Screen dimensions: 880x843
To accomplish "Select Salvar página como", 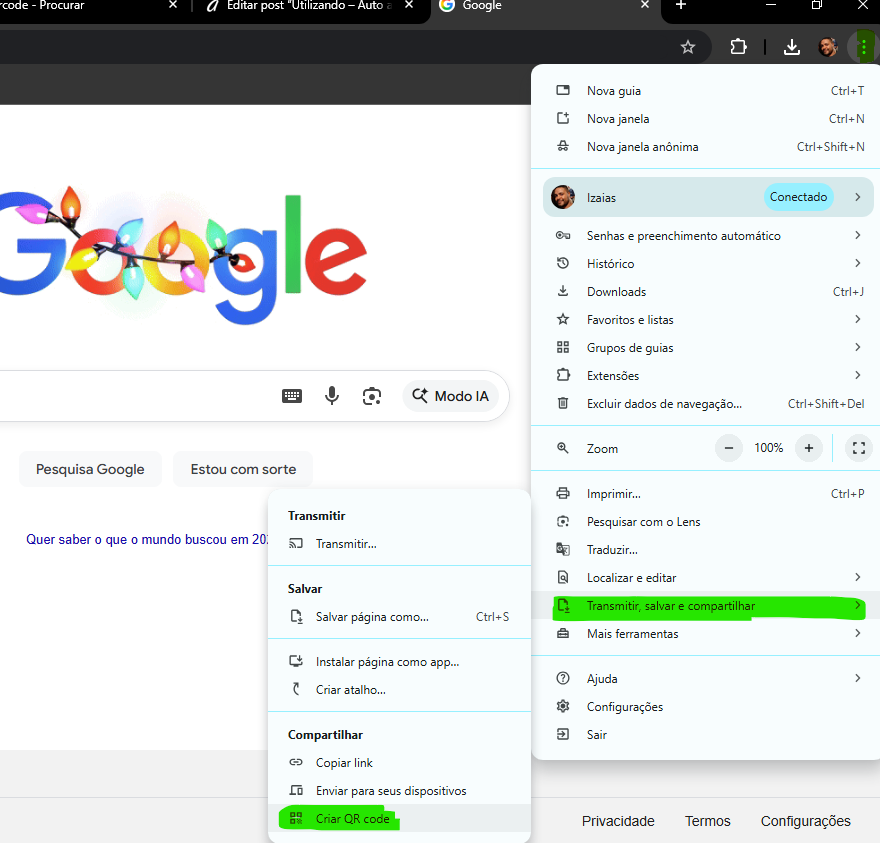I will coord(371,617).
